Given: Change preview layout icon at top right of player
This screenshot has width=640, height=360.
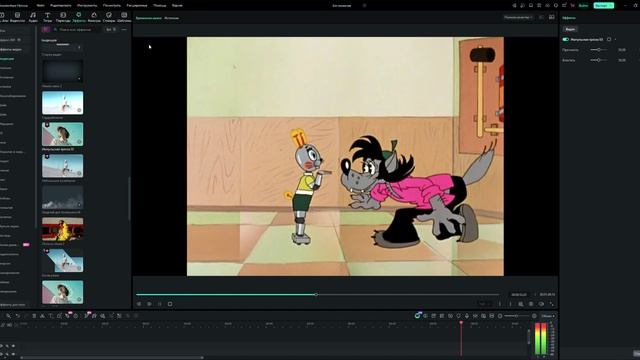Looking at the screenshot, I should tap(551, 17).
